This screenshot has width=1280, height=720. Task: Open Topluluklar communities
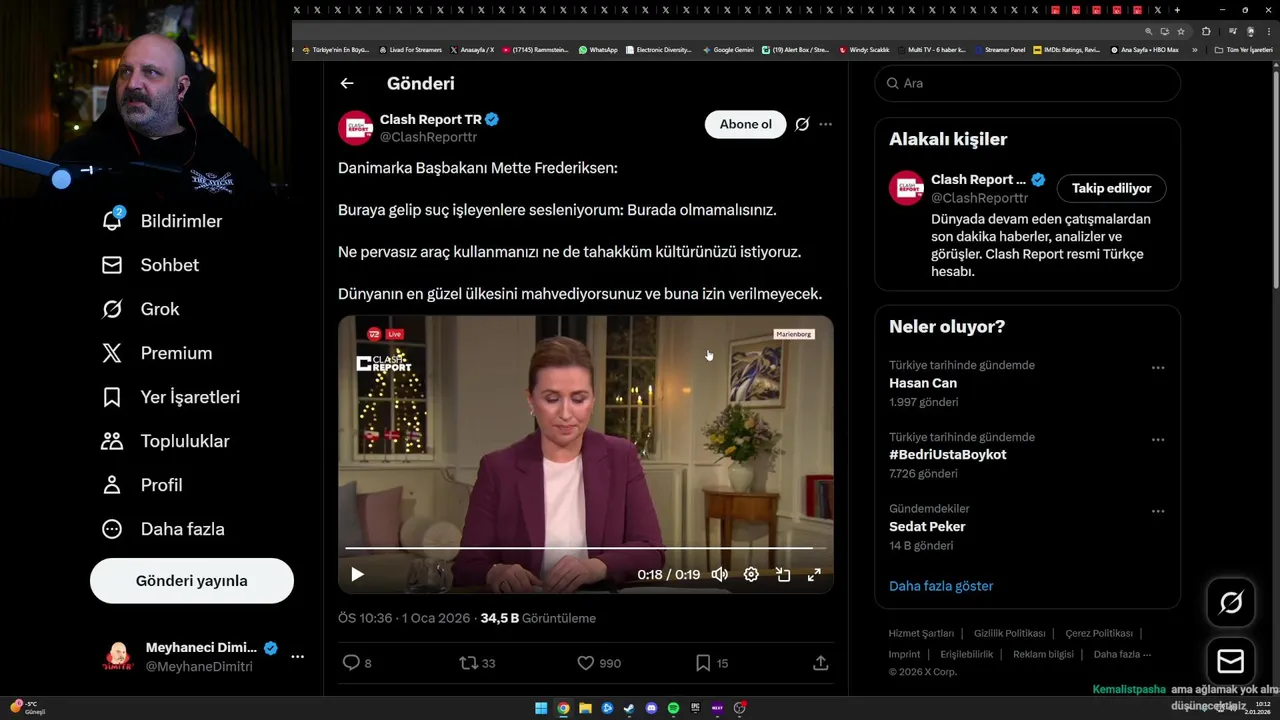tap(165, 441)
